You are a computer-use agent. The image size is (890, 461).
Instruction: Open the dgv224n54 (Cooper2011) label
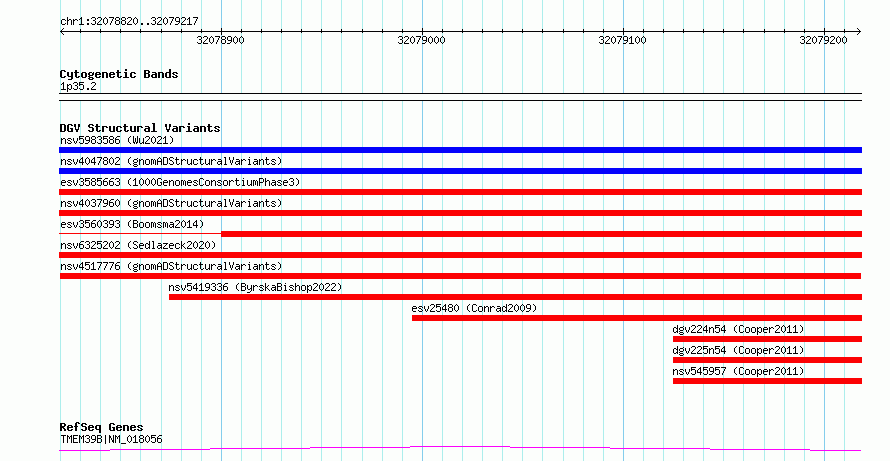[738, 329]
